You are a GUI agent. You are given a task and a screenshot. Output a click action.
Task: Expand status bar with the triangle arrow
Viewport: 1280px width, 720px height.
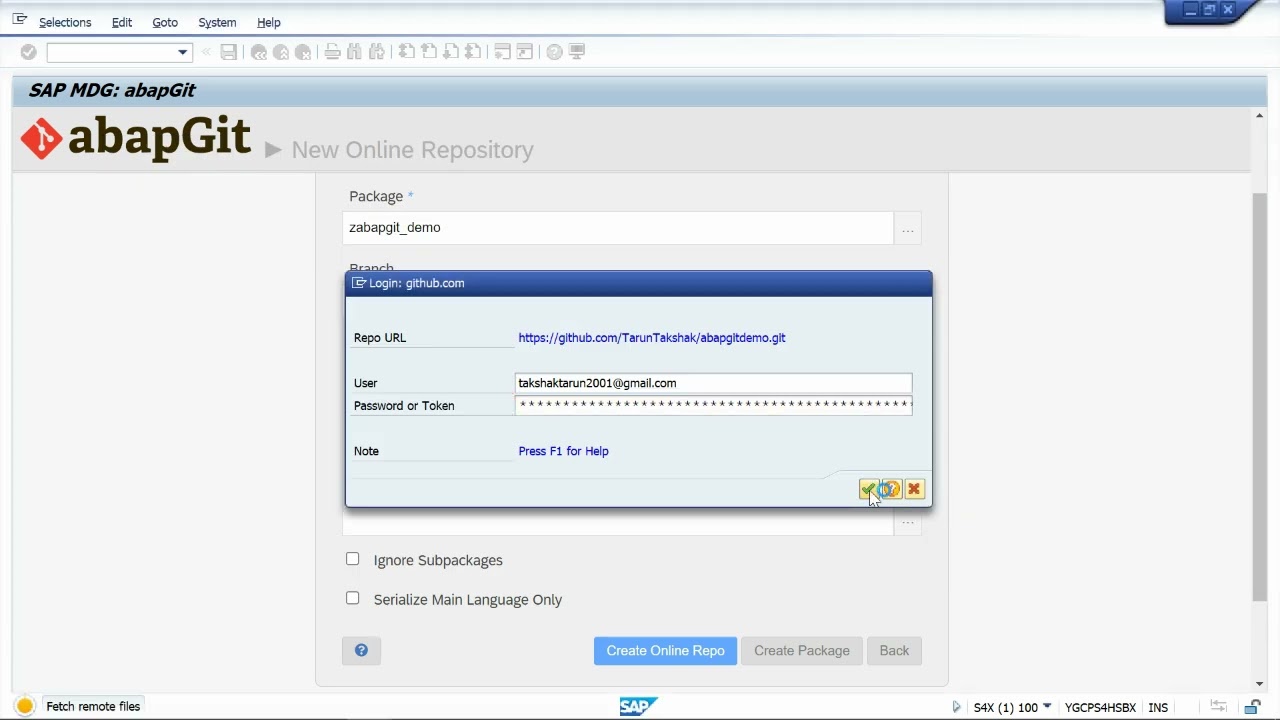(x=956, y=707)
